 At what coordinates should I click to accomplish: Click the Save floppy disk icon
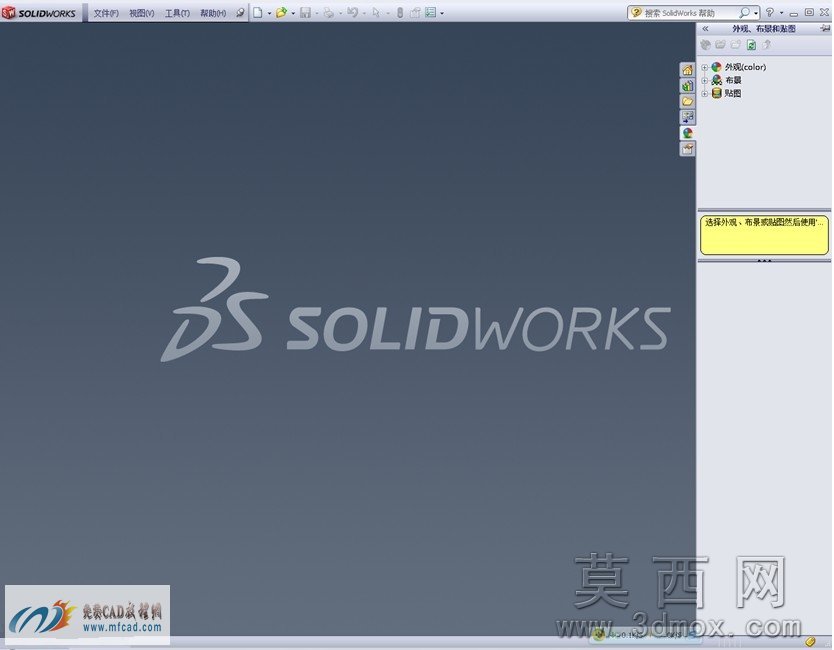[305, 12]
